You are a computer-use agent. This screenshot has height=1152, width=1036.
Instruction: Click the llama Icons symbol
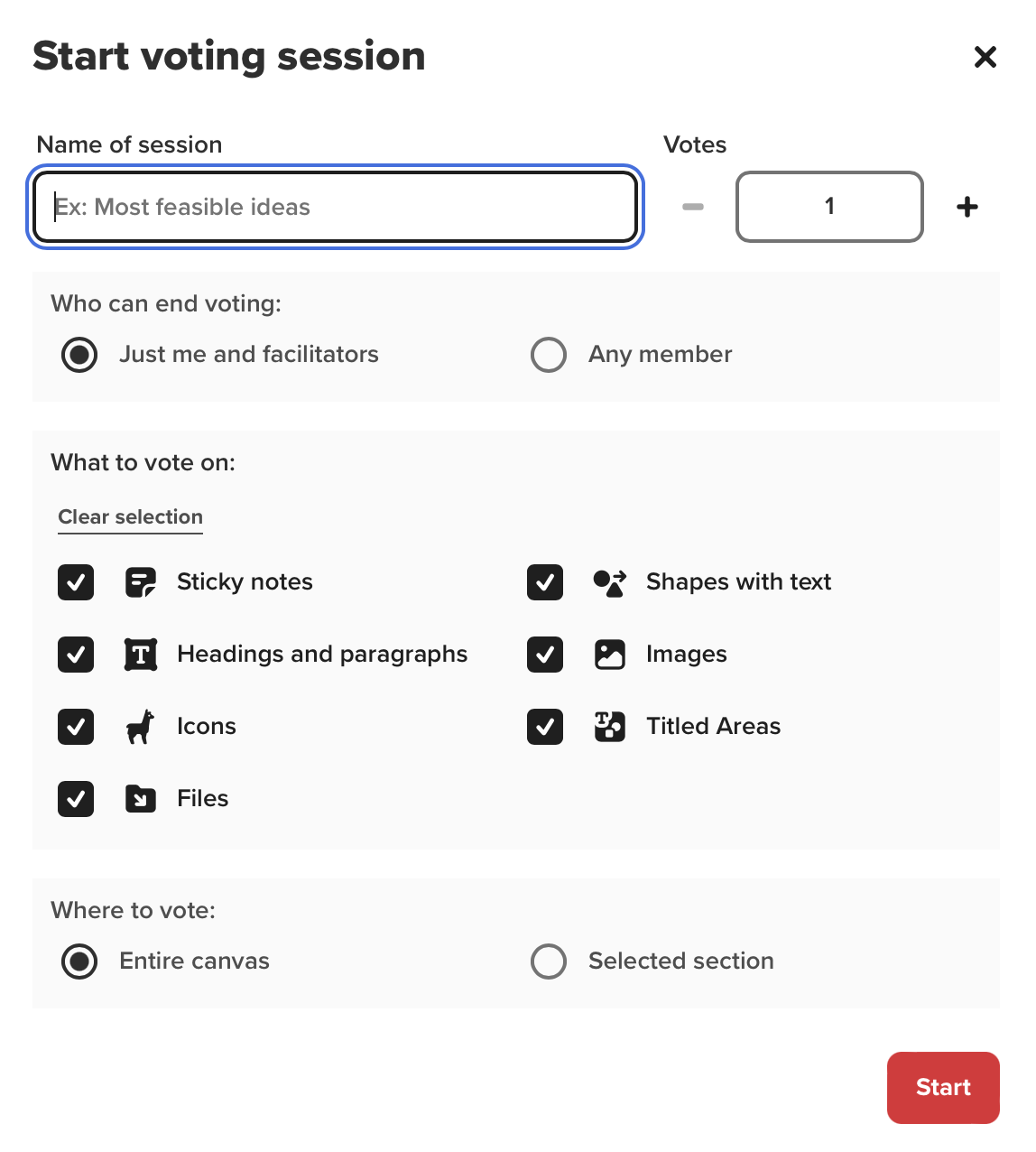(x=141, y=727)
